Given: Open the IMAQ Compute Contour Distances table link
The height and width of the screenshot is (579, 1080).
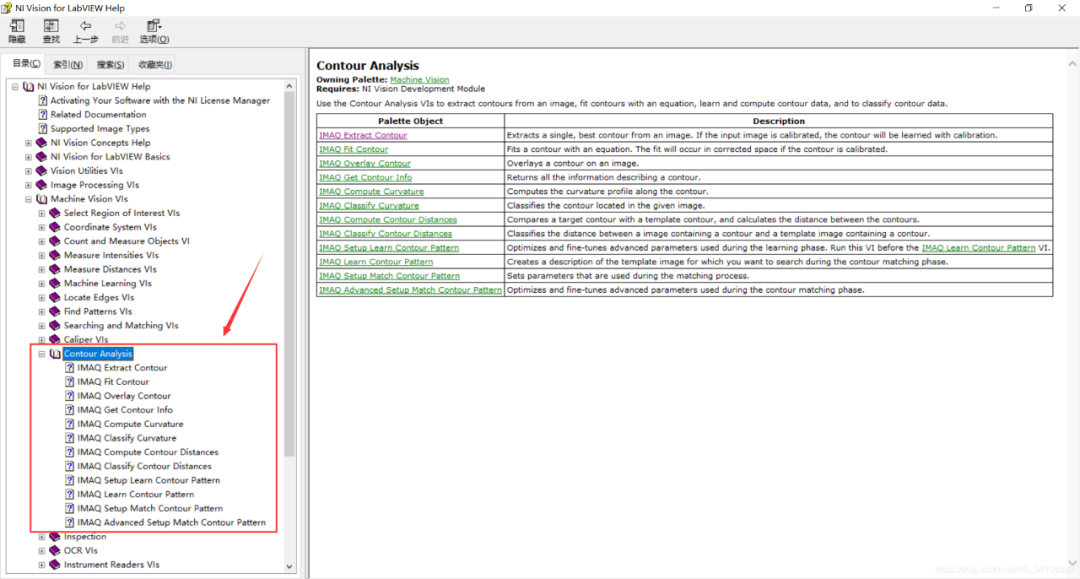Looking at the screenshot, I should pyautogui.click(x=388, y=220).
